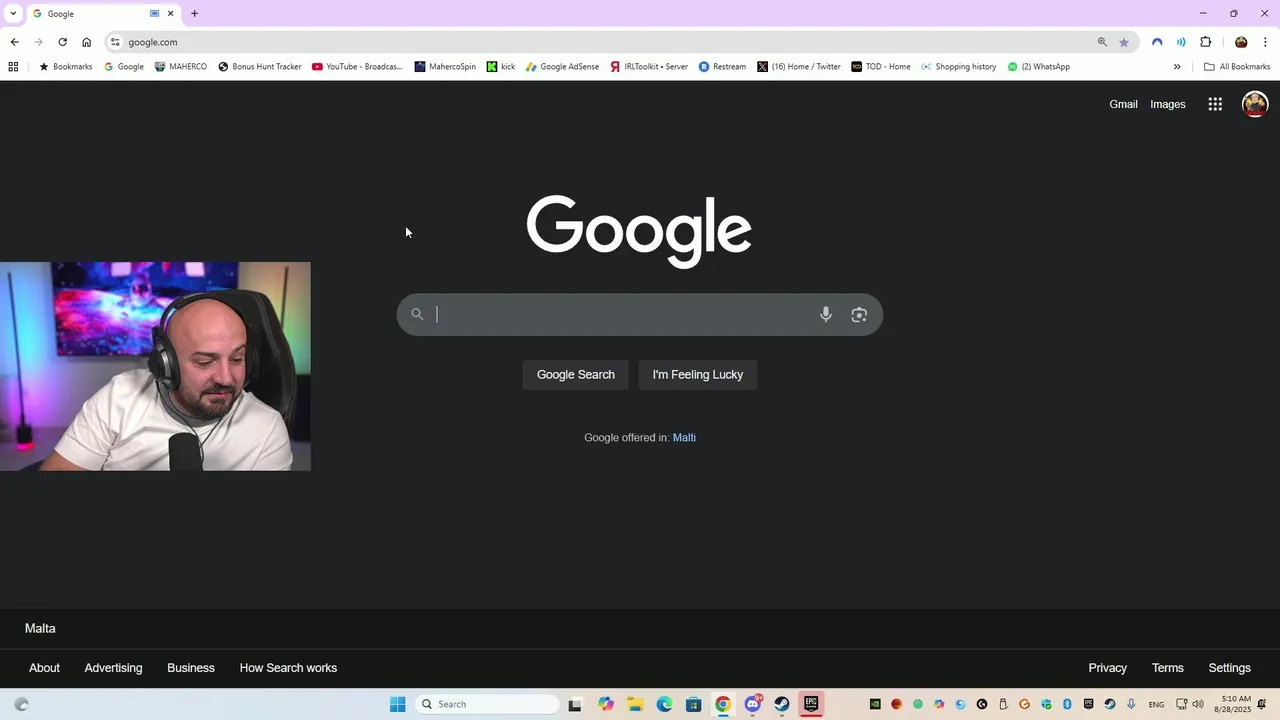Open the All Bookmarks folder

tap(1237, 67)
